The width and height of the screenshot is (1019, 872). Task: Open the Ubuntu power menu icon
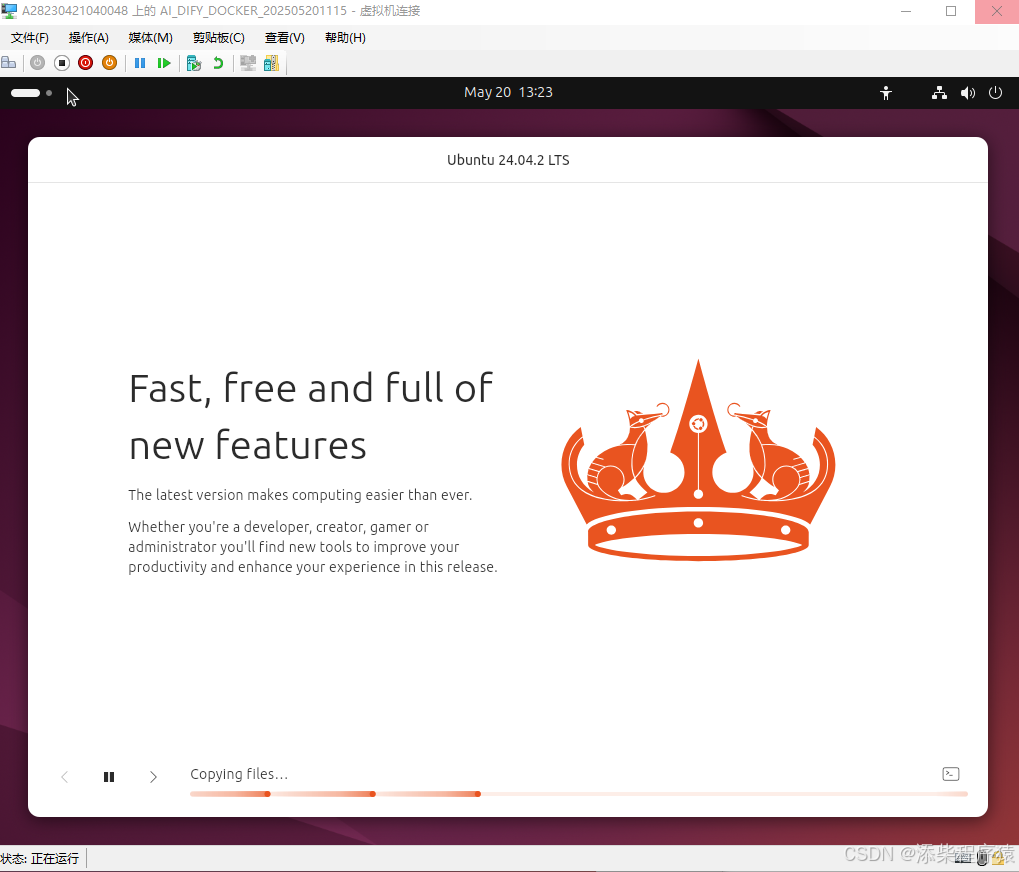(x=996, y=93)
